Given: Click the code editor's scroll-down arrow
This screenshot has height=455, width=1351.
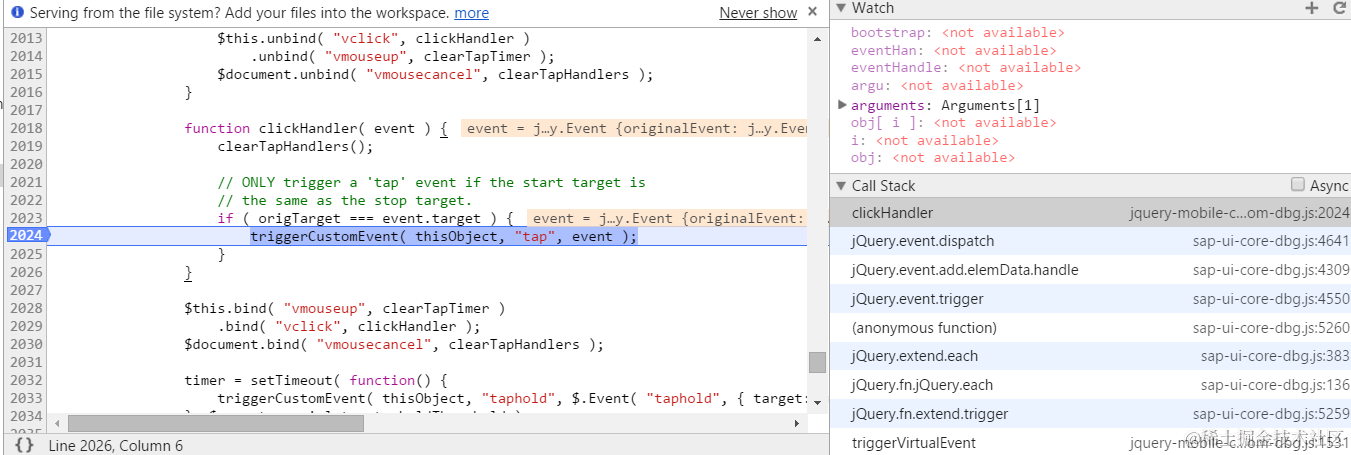Looking at the screenshot, I should [817, 404].
